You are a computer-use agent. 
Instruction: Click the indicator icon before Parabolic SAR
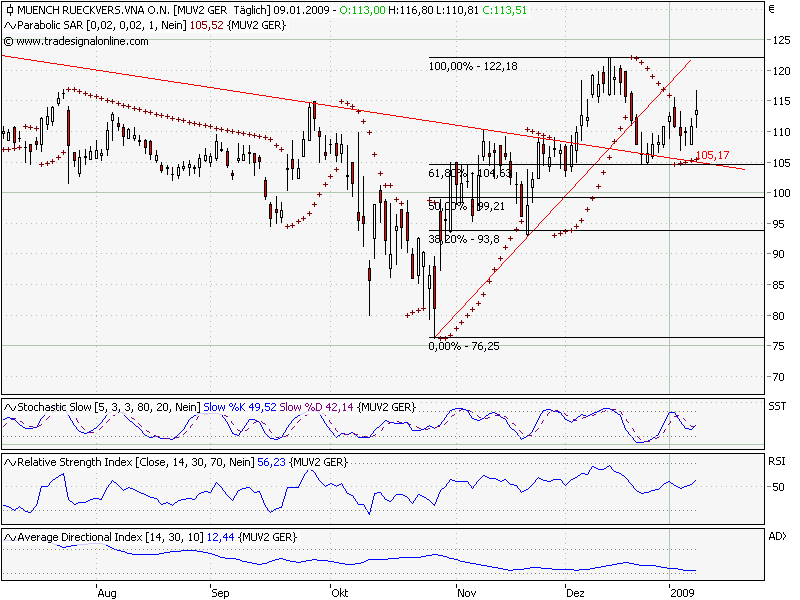point(10,25)
